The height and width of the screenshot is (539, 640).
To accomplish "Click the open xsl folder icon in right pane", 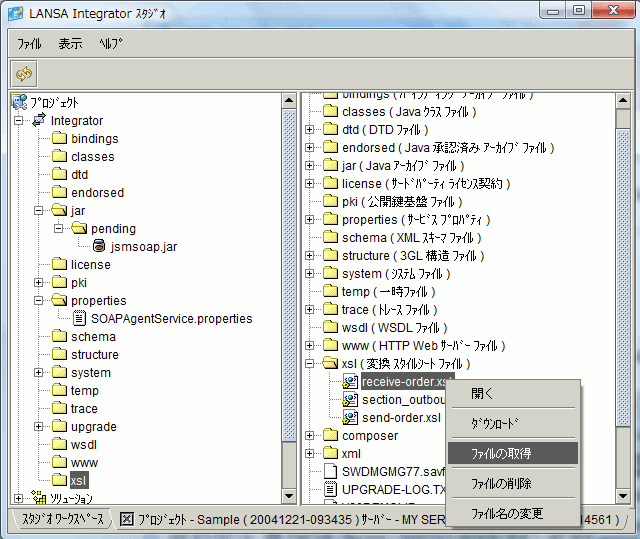I will 330,363.
